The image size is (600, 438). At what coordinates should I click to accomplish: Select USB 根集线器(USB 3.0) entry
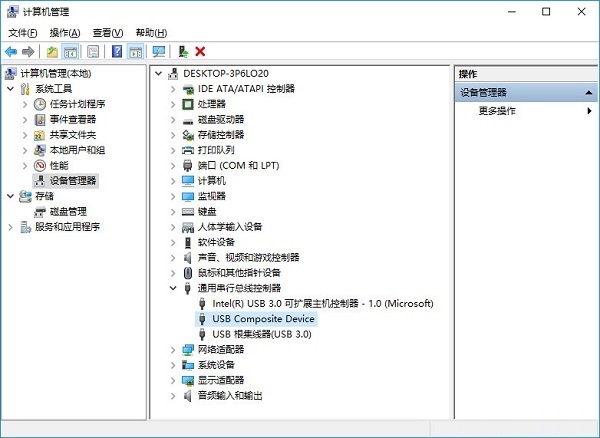262,334
